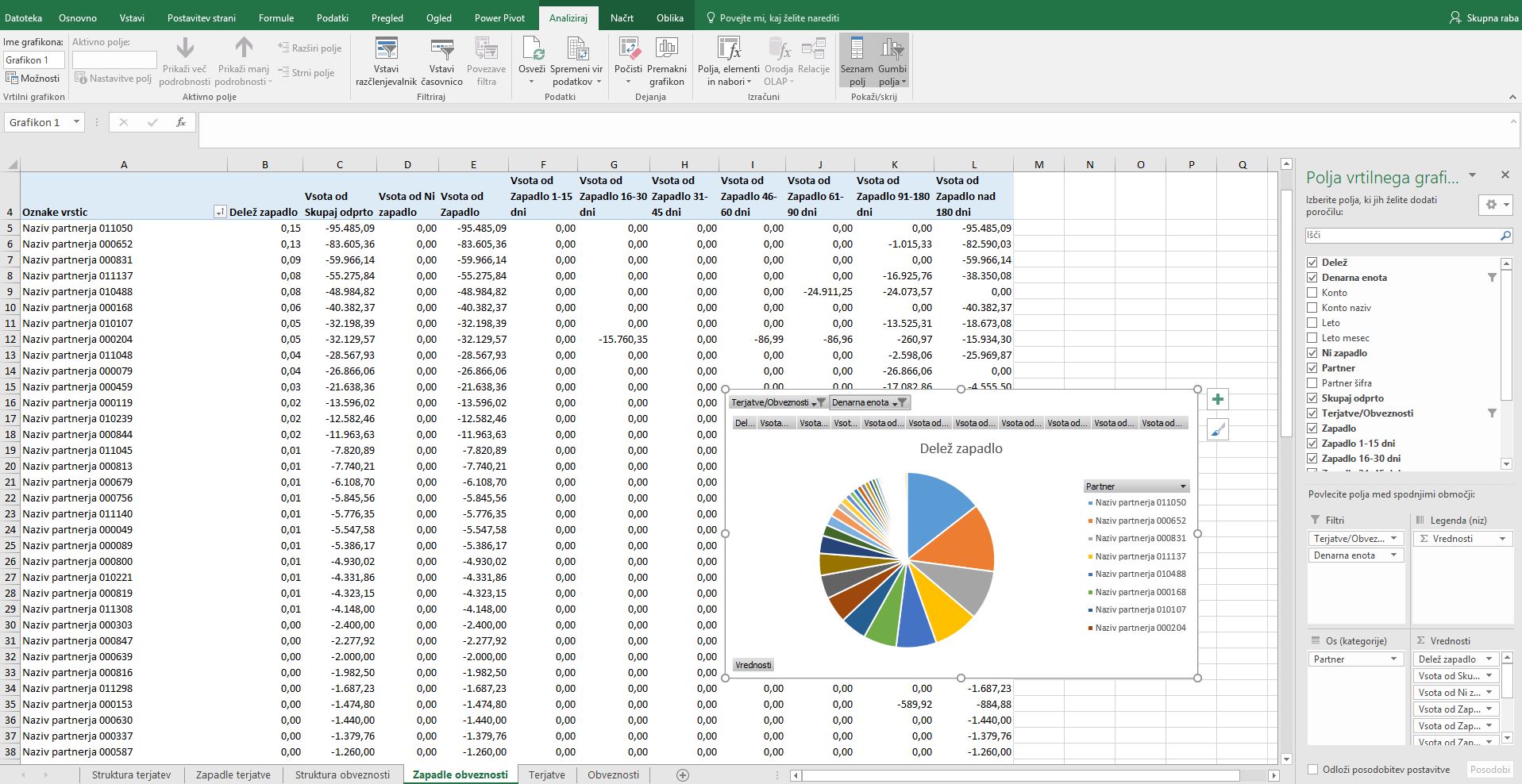Open the Obveznosti sheet tab

(x=613, y=774)
